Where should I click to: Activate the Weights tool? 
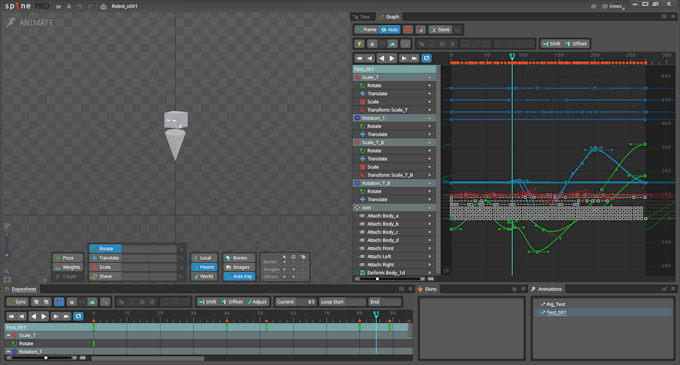[x=68, y=267]
